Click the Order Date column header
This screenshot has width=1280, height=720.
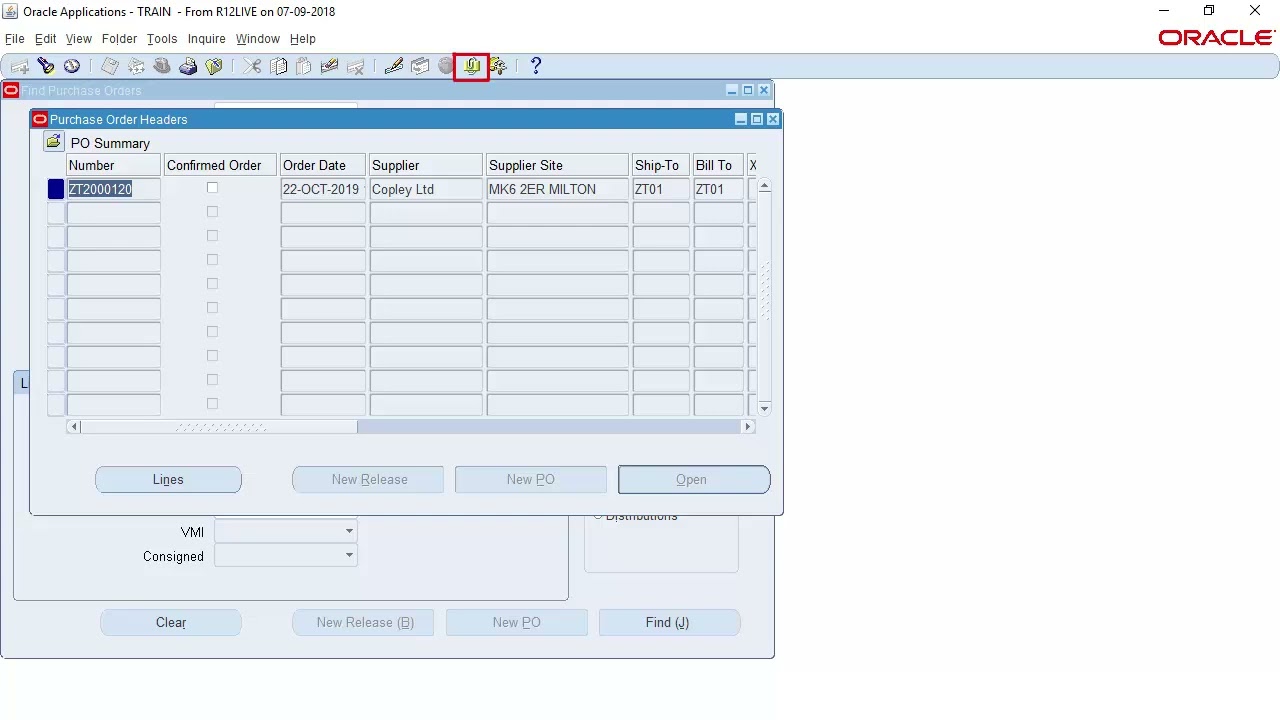[323, 165]
